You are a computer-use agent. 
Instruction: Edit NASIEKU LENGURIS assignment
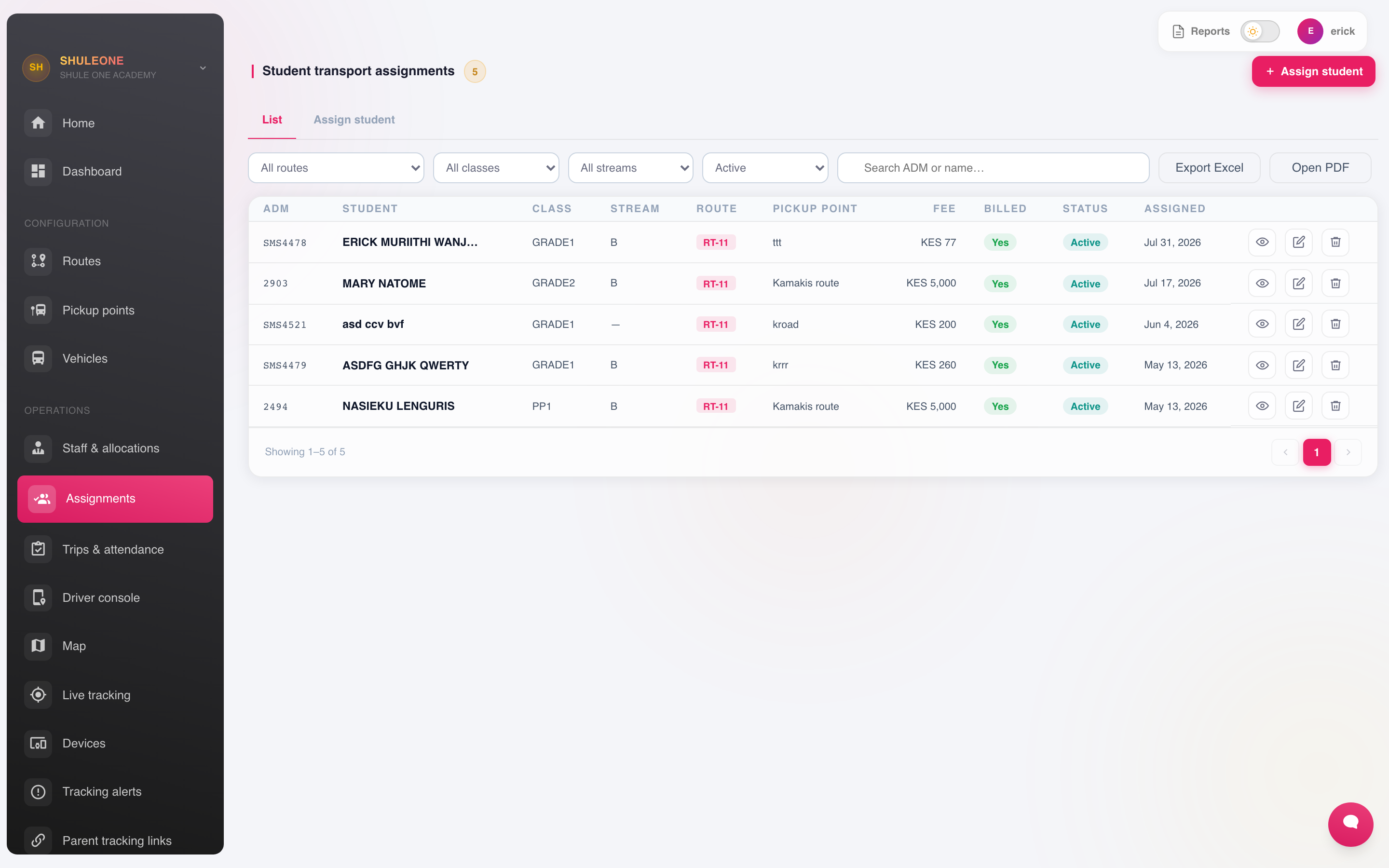click(x=1299, y=406)
